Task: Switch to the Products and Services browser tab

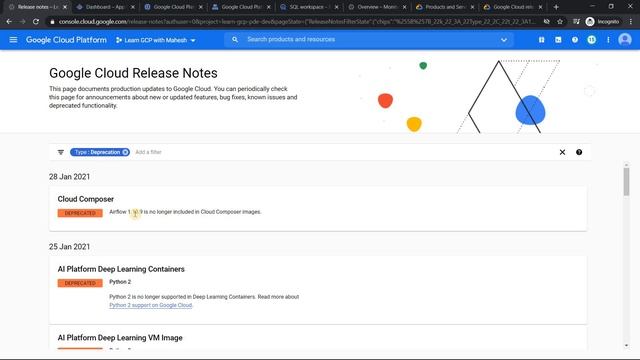Action: [444, 7]
